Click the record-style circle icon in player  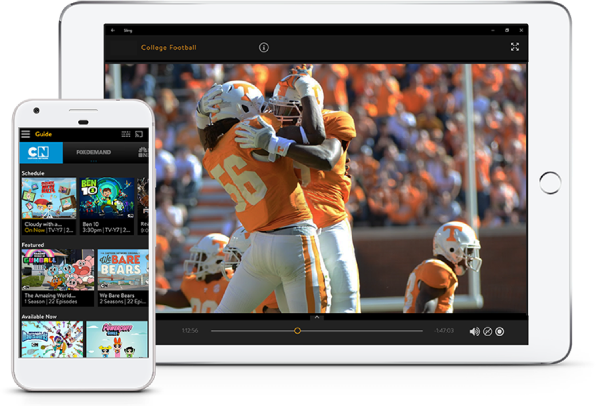[500, 331]
